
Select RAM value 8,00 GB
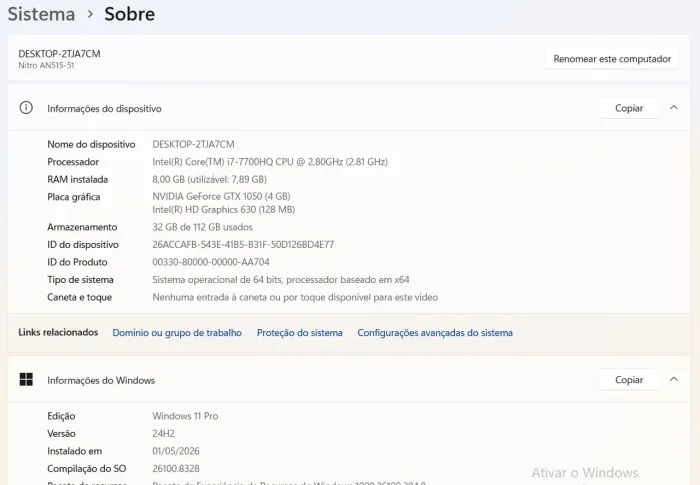click(x=209, y=179)
